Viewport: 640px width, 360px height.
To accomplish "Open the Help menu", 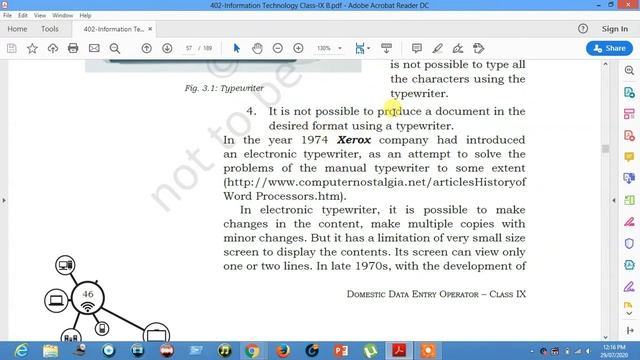I will coord(85,16).
